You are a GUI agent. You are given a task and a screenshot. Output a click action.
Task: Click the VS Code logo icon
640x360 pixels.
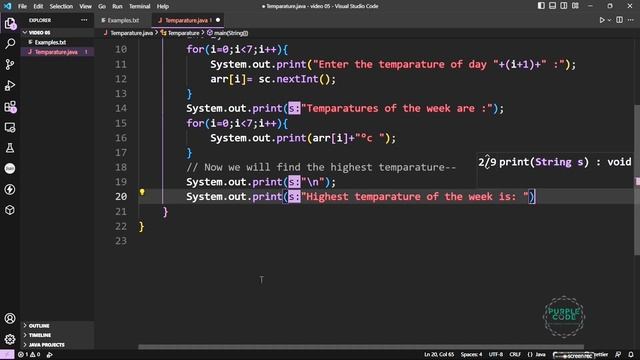click(7, 6)
